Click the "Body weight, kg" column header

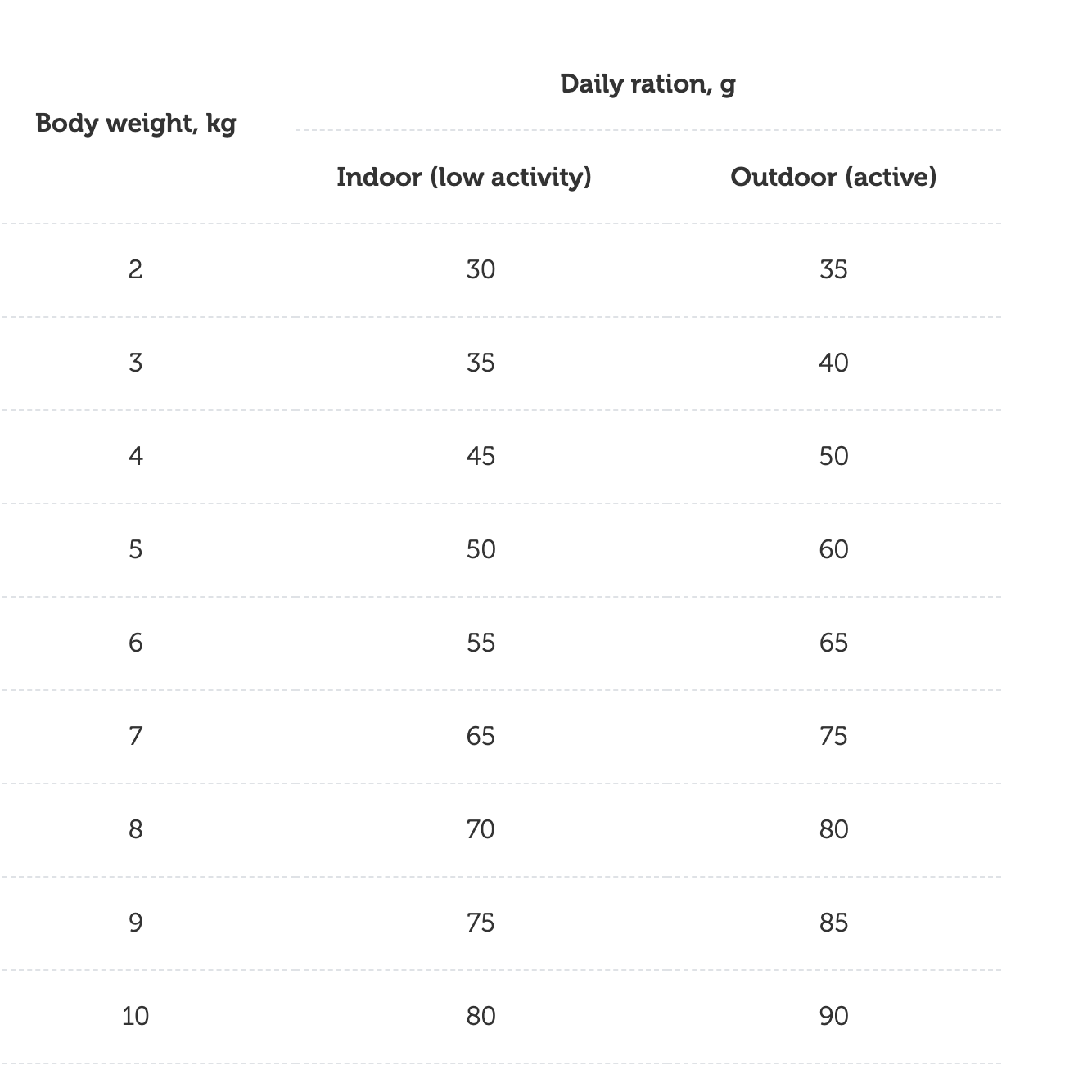click(x=136, y=124)
